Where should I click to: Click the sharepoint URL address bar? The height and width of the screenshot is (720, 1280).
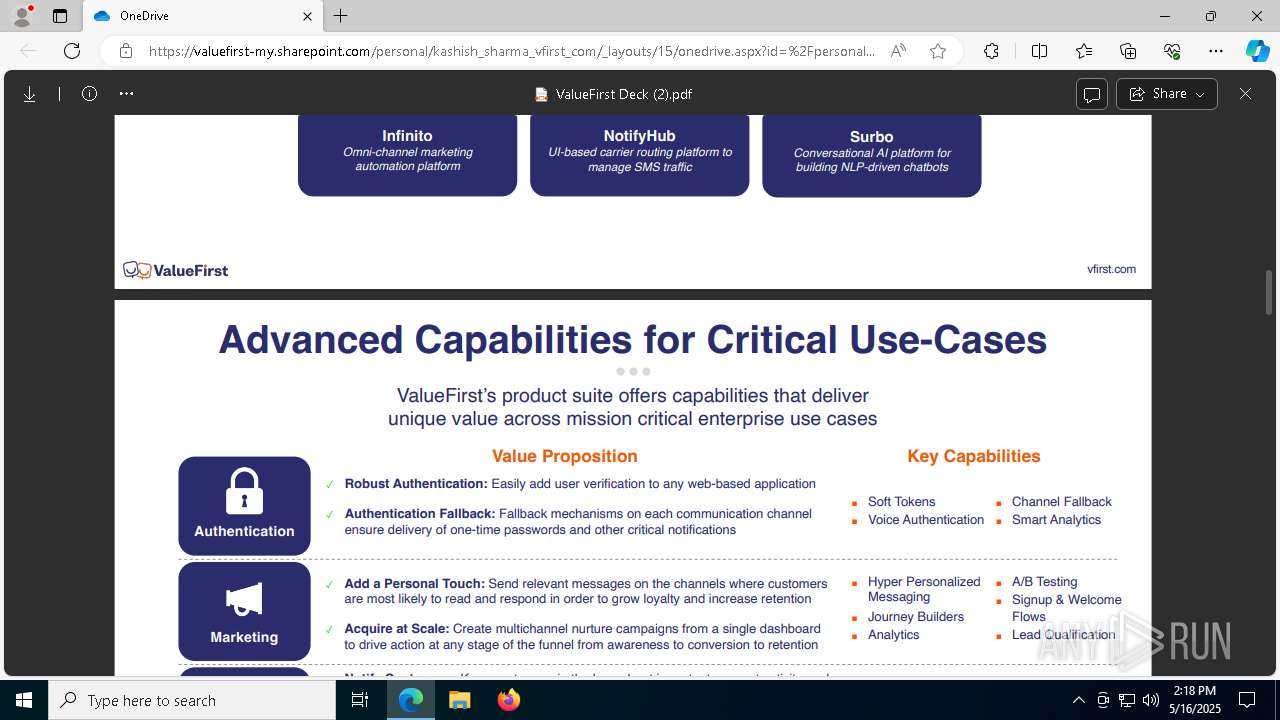pyautogui.click(x=511, y=51)
